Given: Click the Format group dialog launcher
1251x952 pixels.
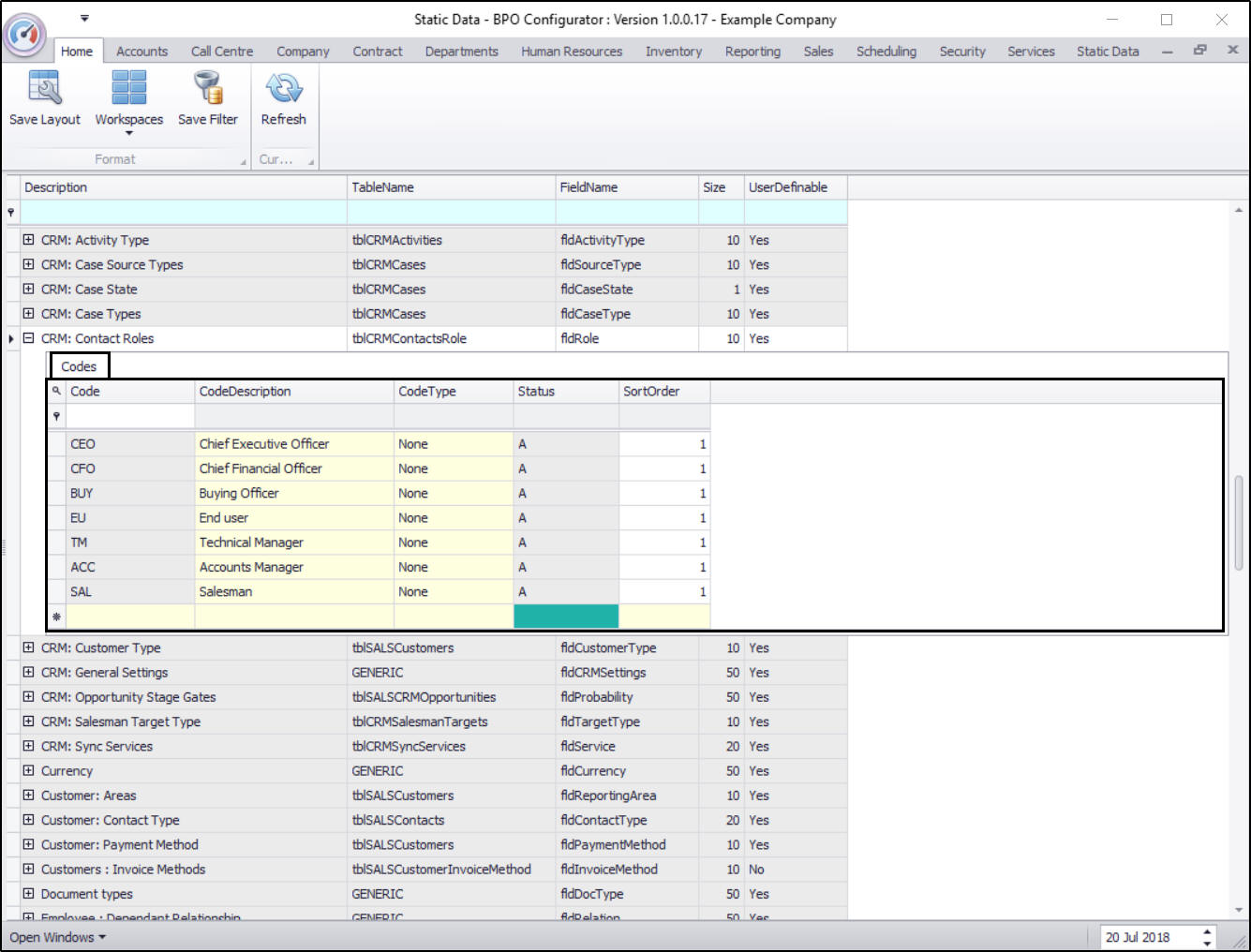Looking at the screenshot, I should [244, 161].
